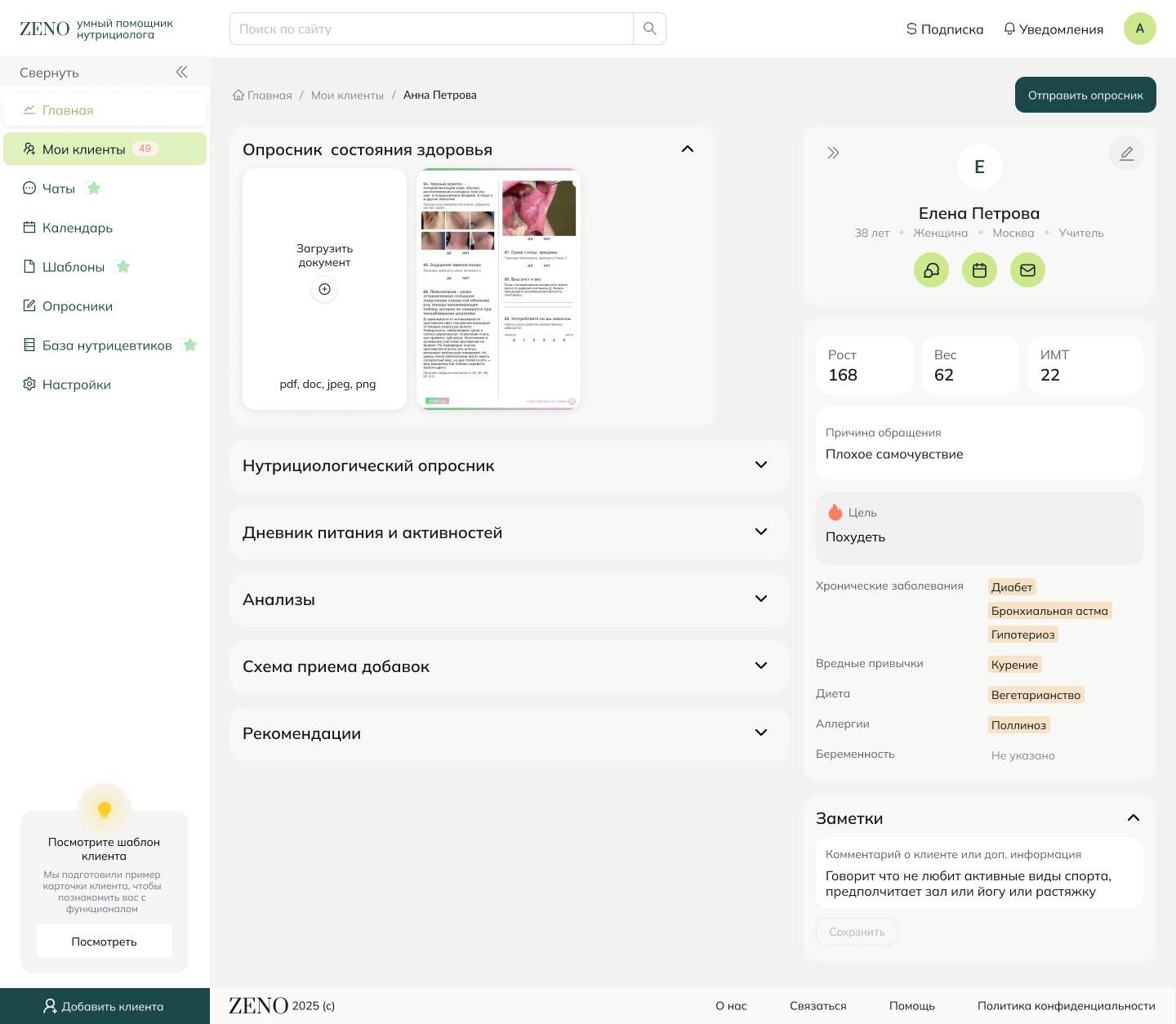Click the Загрузить документ upload card

pyautogui.click(x=324, y=289)
